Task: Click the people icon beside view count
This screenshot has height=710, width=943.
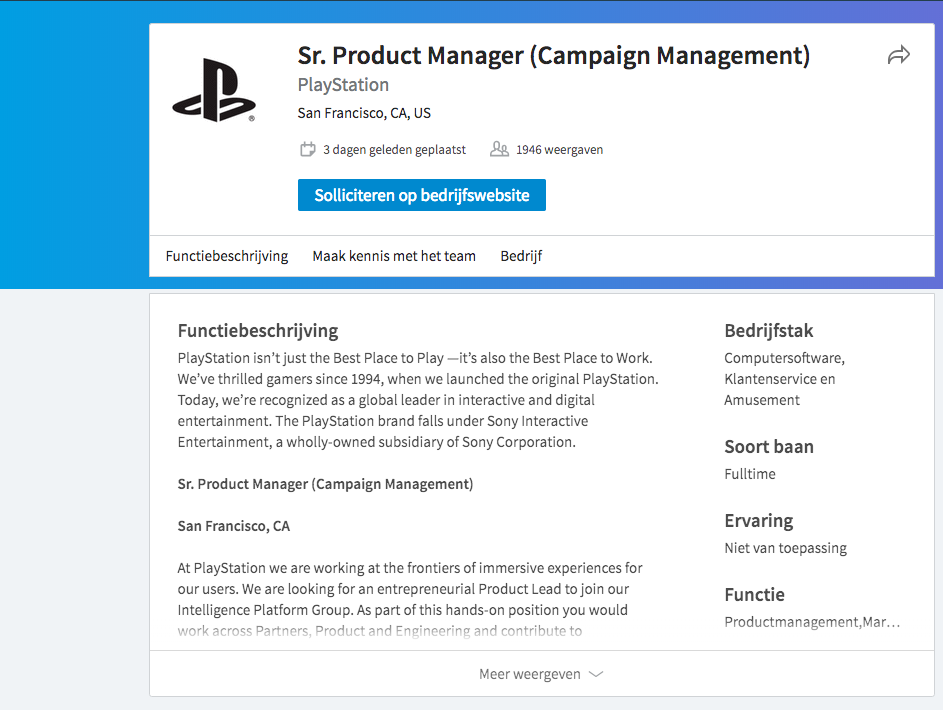Action: (499, 150)
